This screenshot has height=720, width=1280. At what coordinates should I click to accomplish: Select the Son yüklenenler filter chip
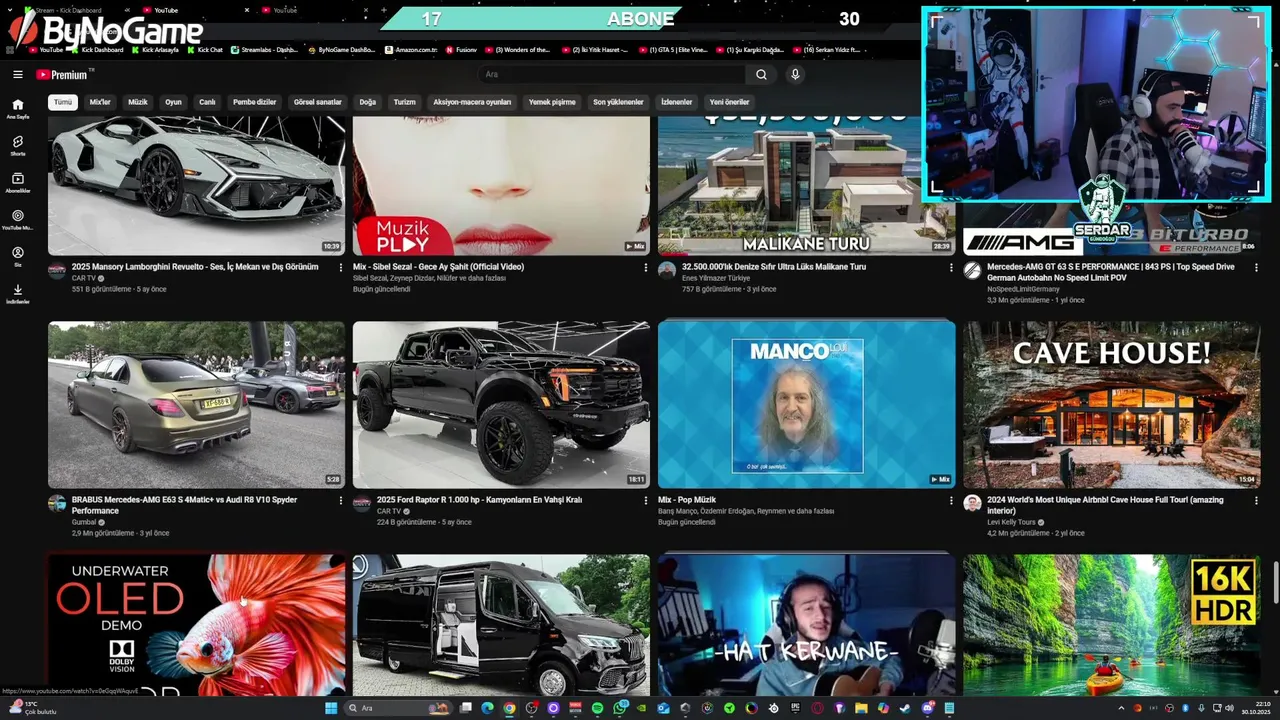click(618, 102)
